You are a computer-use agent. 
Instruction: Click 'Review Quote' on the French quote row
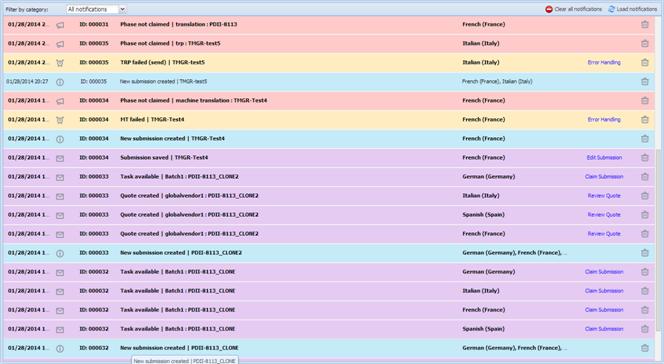604,234
